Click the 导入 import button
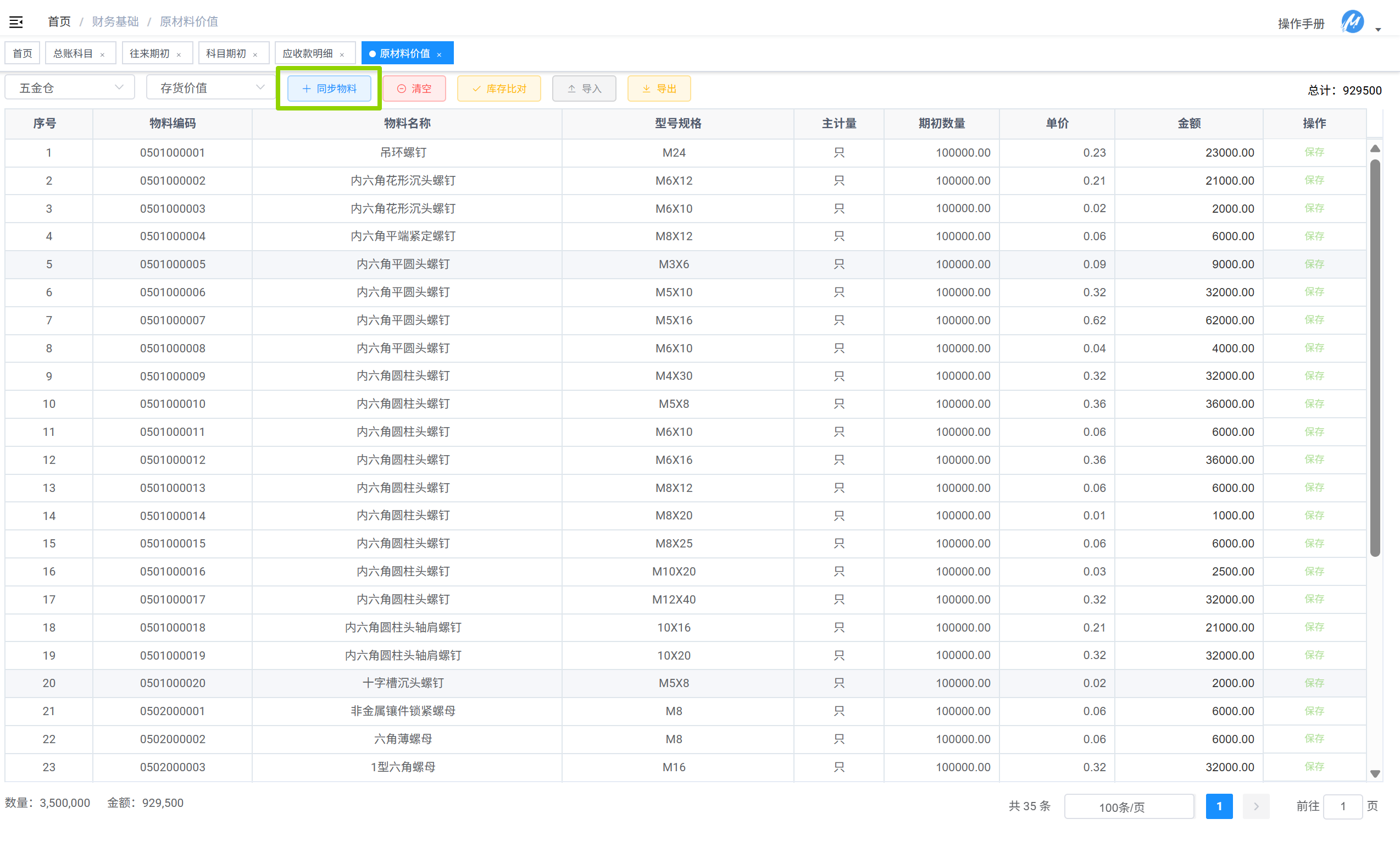Screen dimensions: 1400x841 584,88
